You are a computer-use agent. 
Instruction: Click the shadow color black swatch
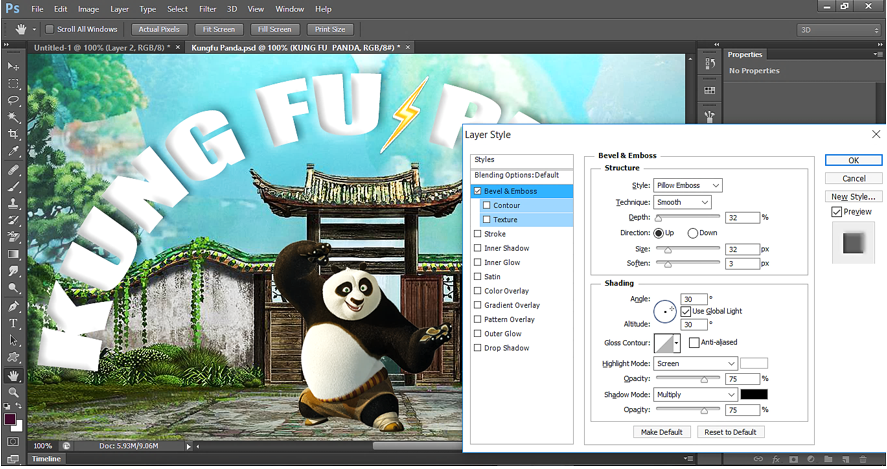[754, 394]
